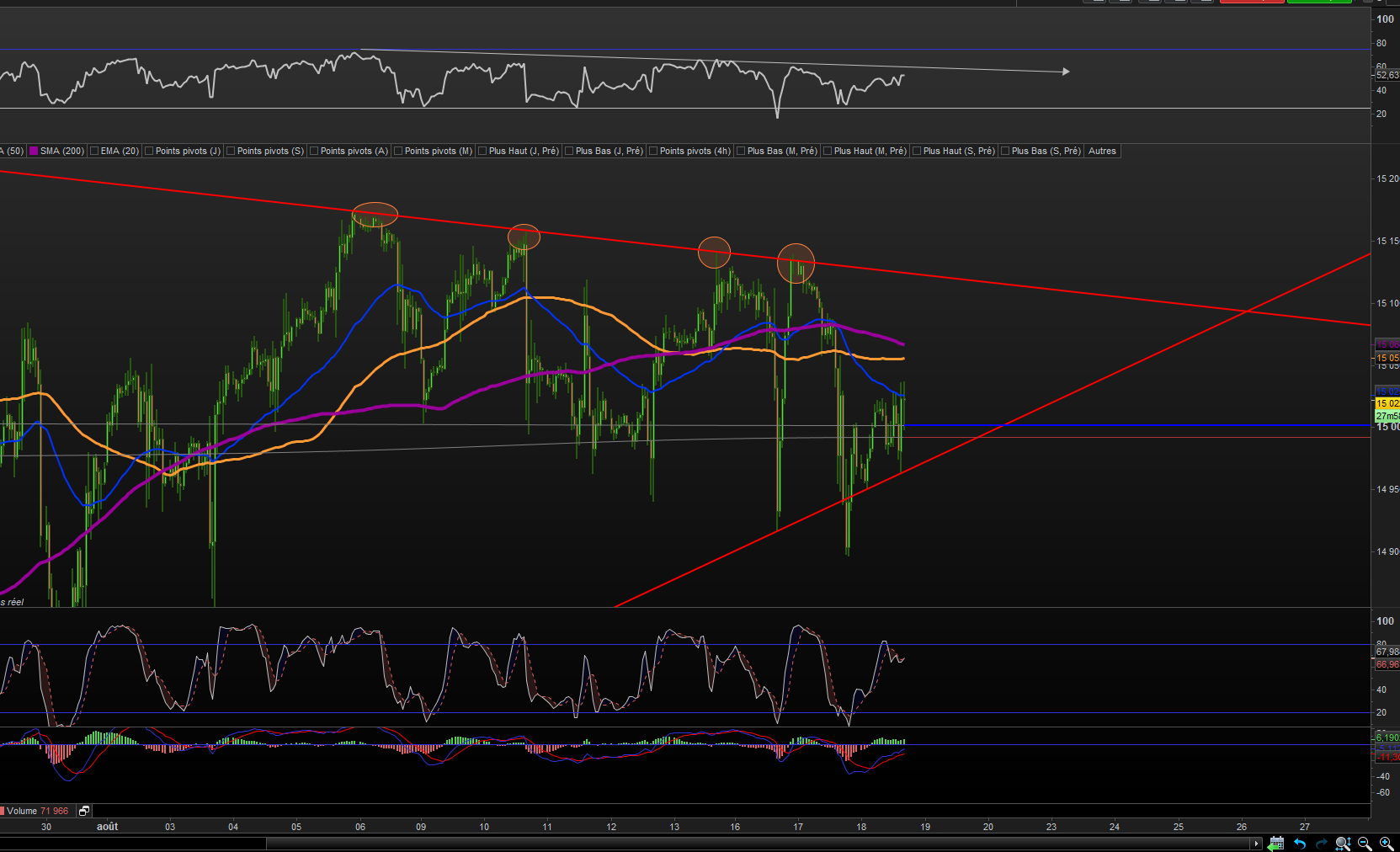Click the 15 20 price axis label
Viewport: 1400px width, 852px height.
[x=1387, y=178]
